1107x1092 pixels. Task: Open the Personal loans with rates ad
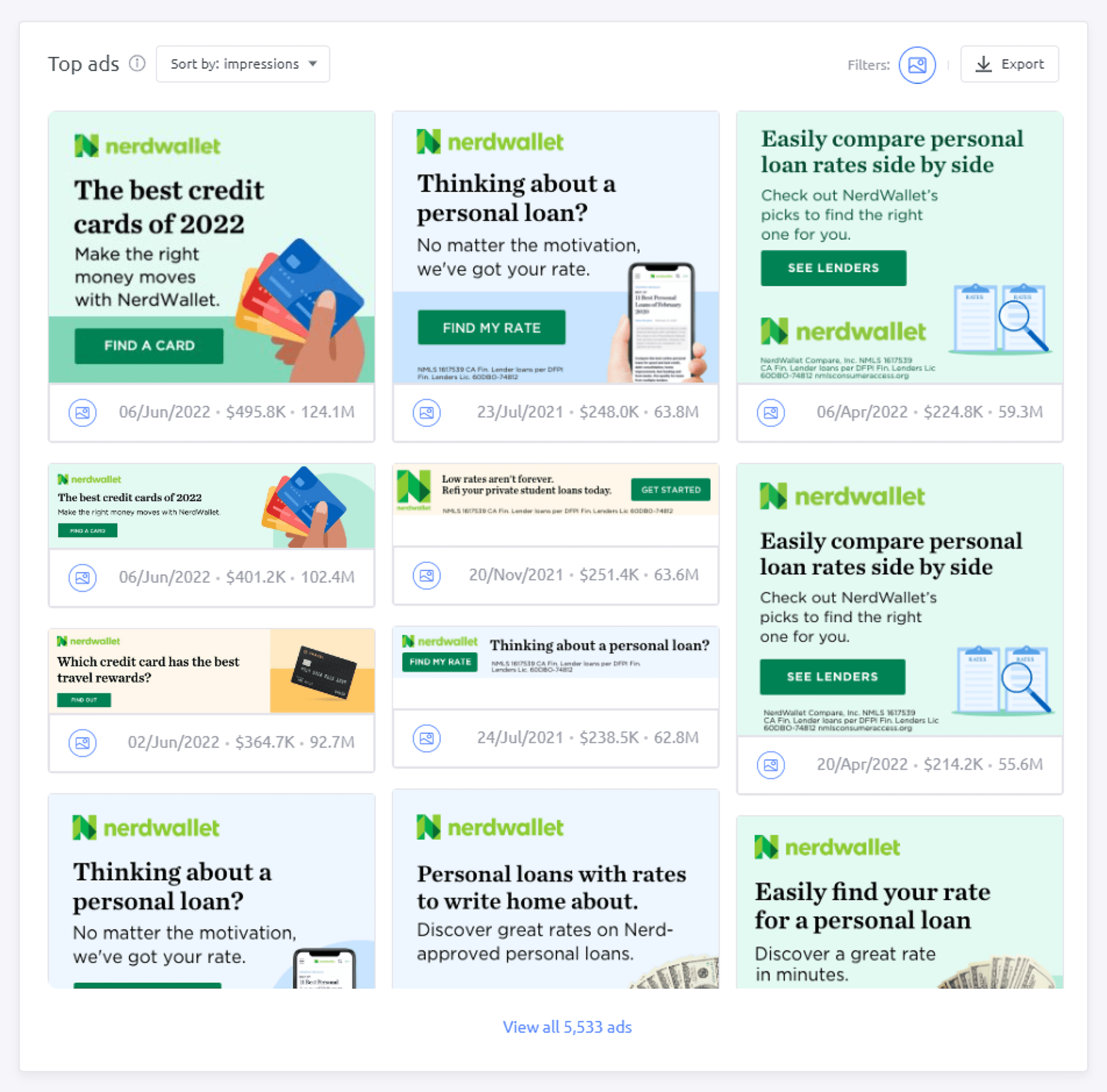point(555,889)
